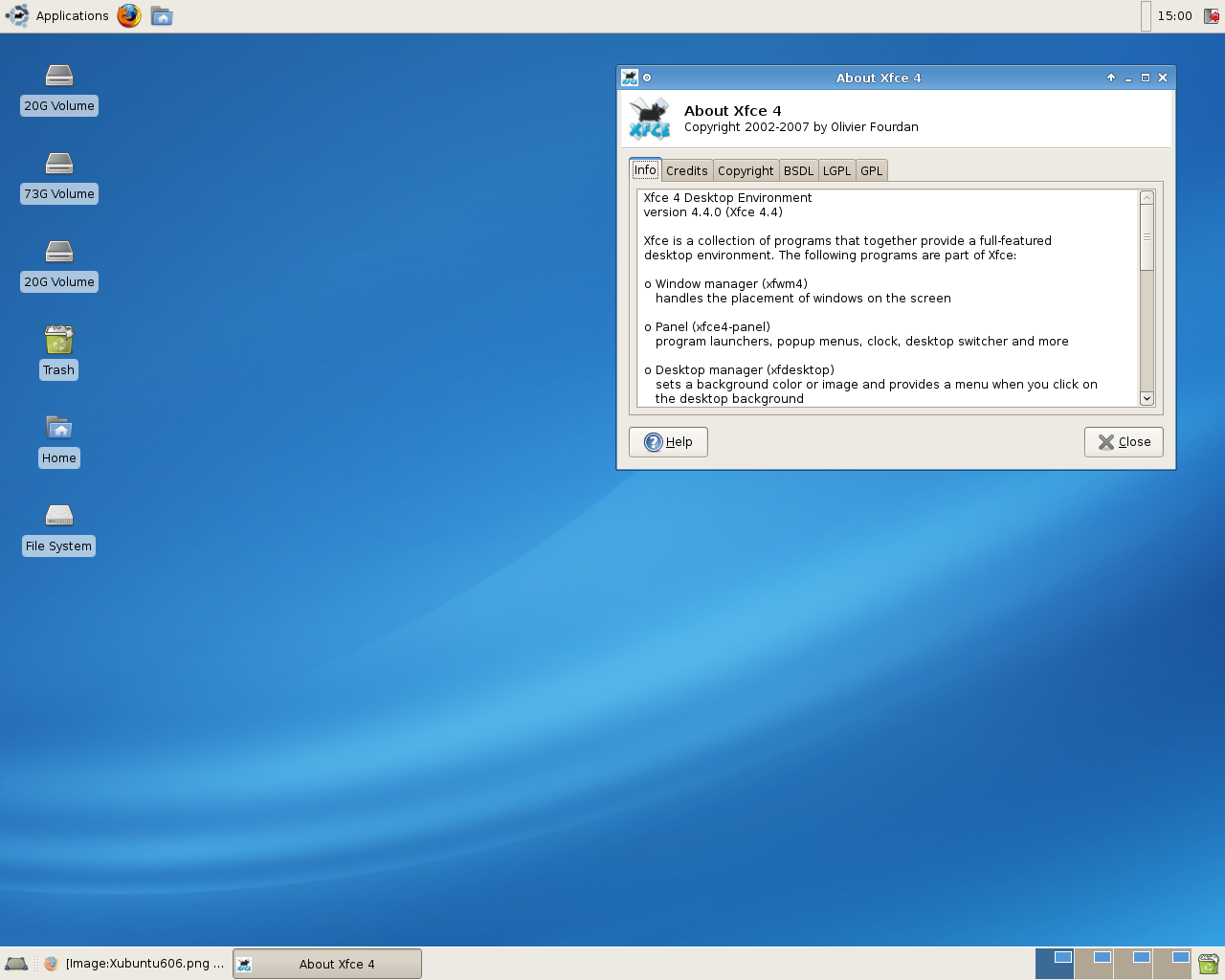1225x980 pixels.
Task: Click the trash applet in bottom panel
Action: click(1208, 964)
